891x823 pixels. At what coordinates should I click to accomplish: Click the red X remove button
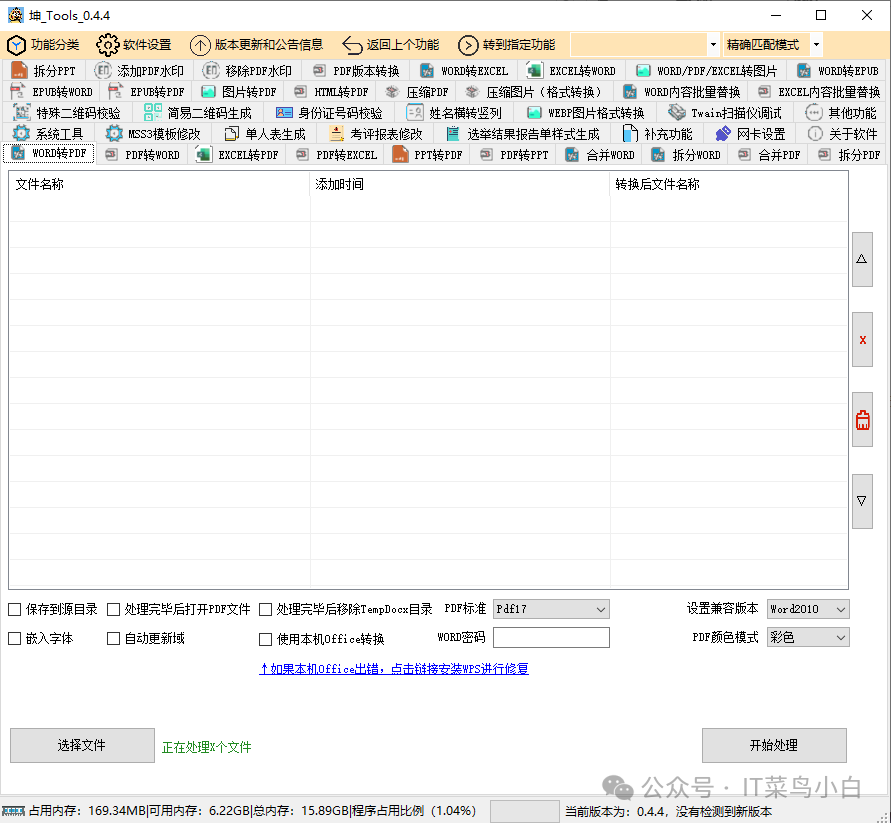862,340
